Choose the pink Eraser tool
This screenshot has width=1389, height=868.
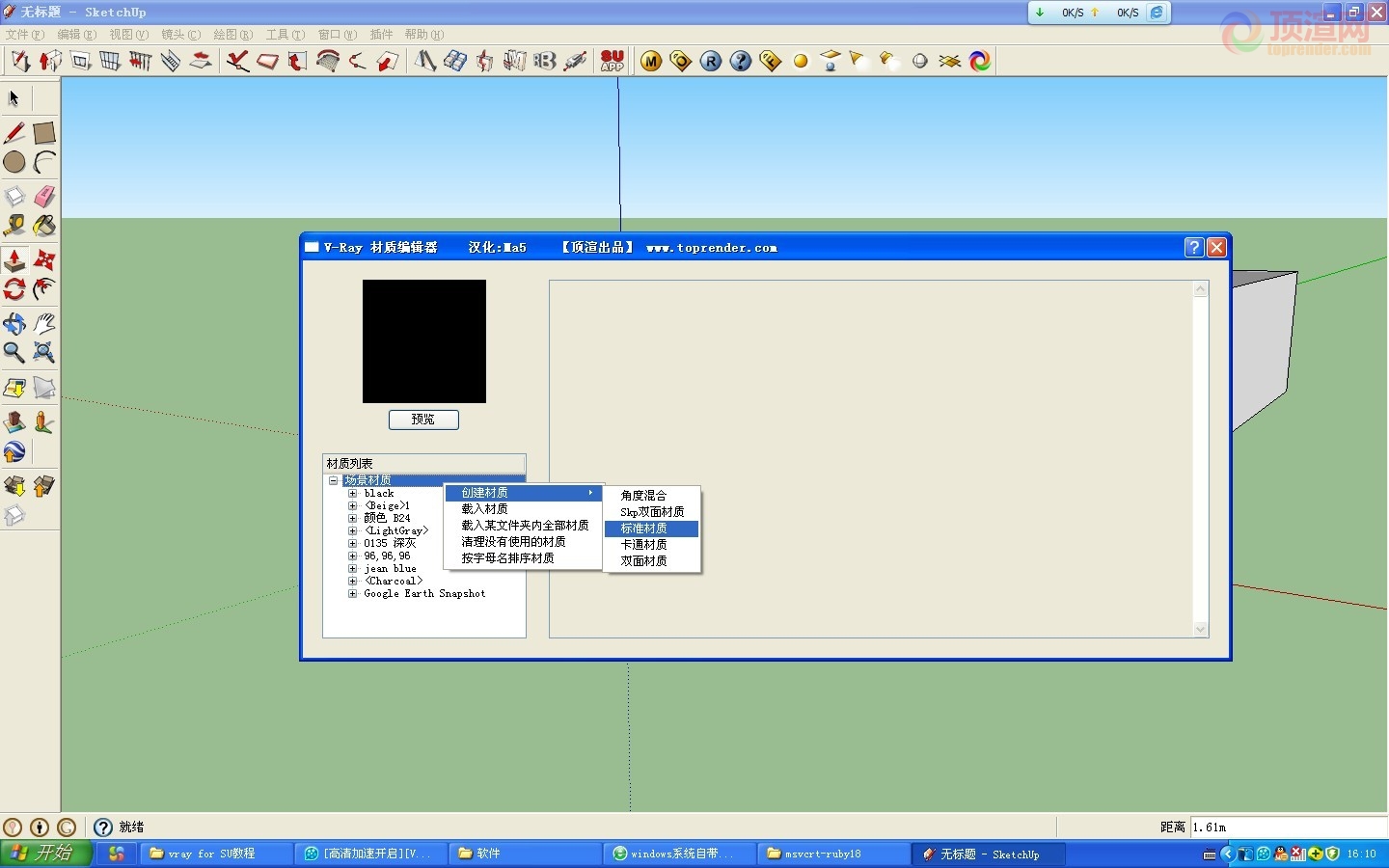click(44, 197)
